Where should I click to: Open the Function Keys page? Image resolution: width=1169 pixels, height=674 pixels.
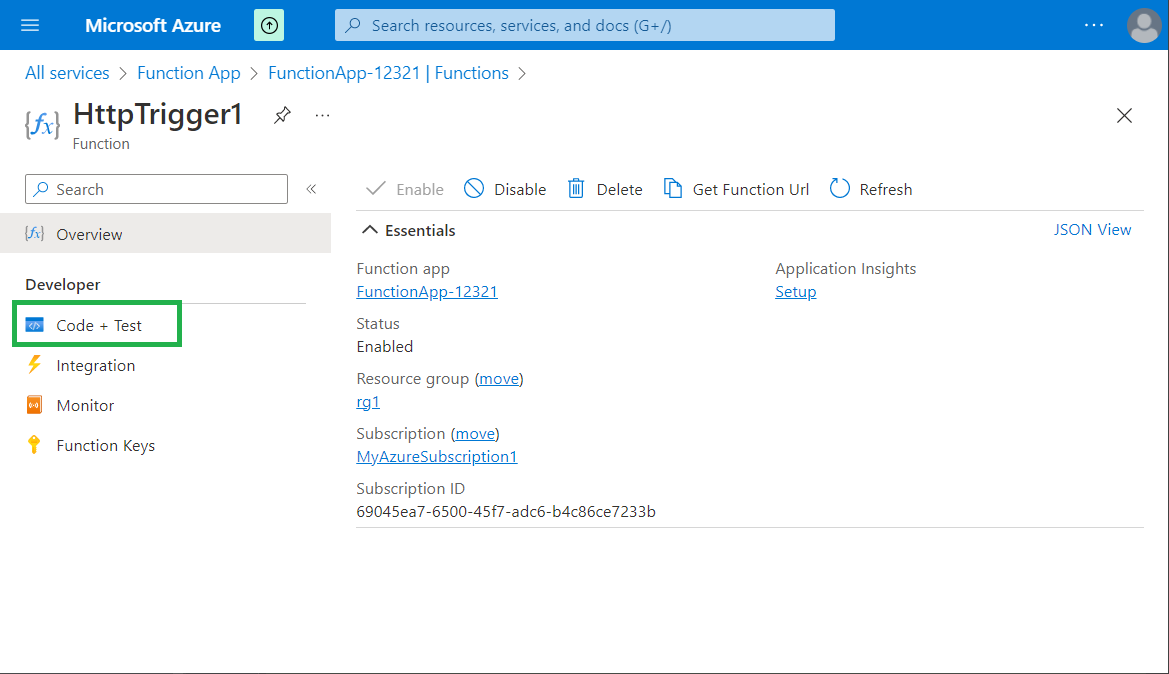105,446
